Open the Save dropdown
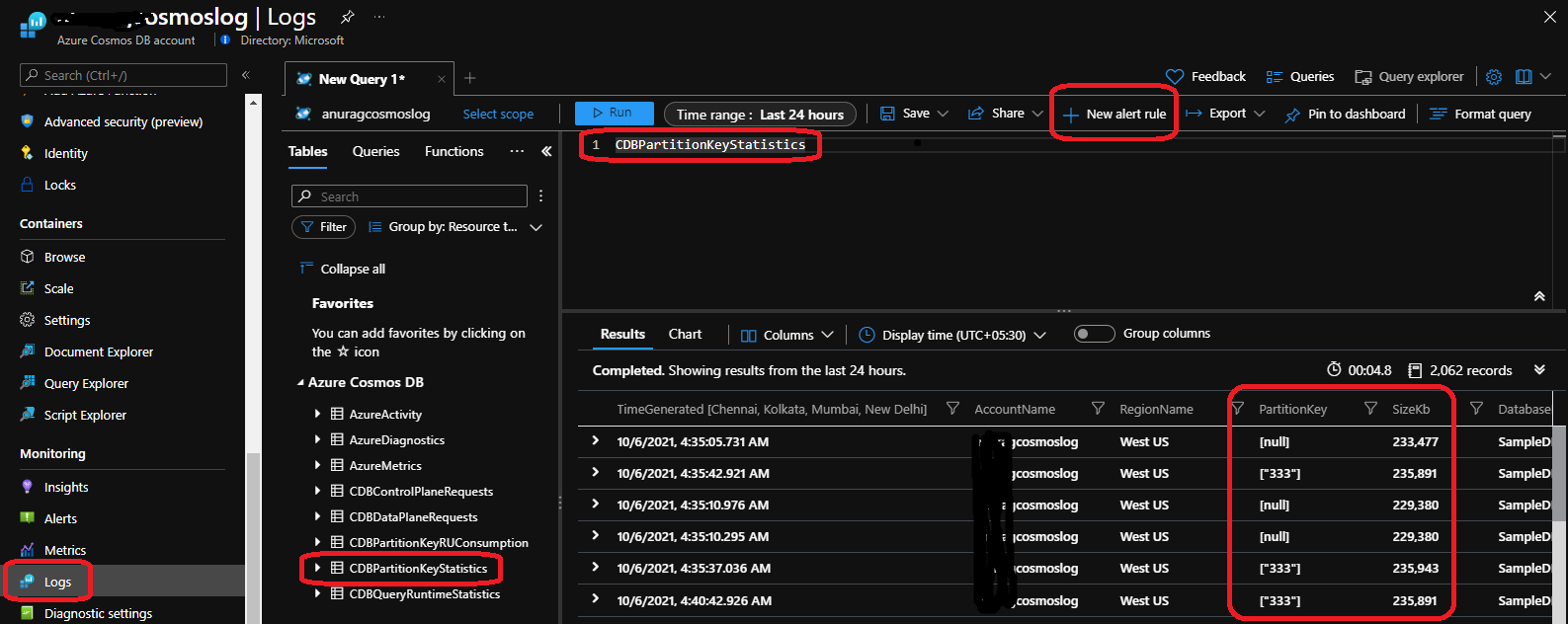 click(x=914, y=114)
